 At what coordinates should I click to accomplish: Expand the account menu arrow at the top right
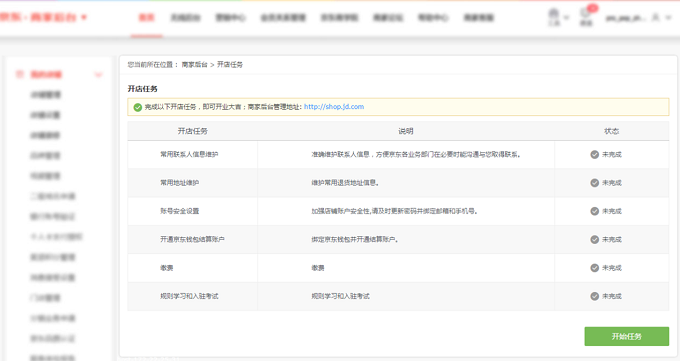coord(669,17)
